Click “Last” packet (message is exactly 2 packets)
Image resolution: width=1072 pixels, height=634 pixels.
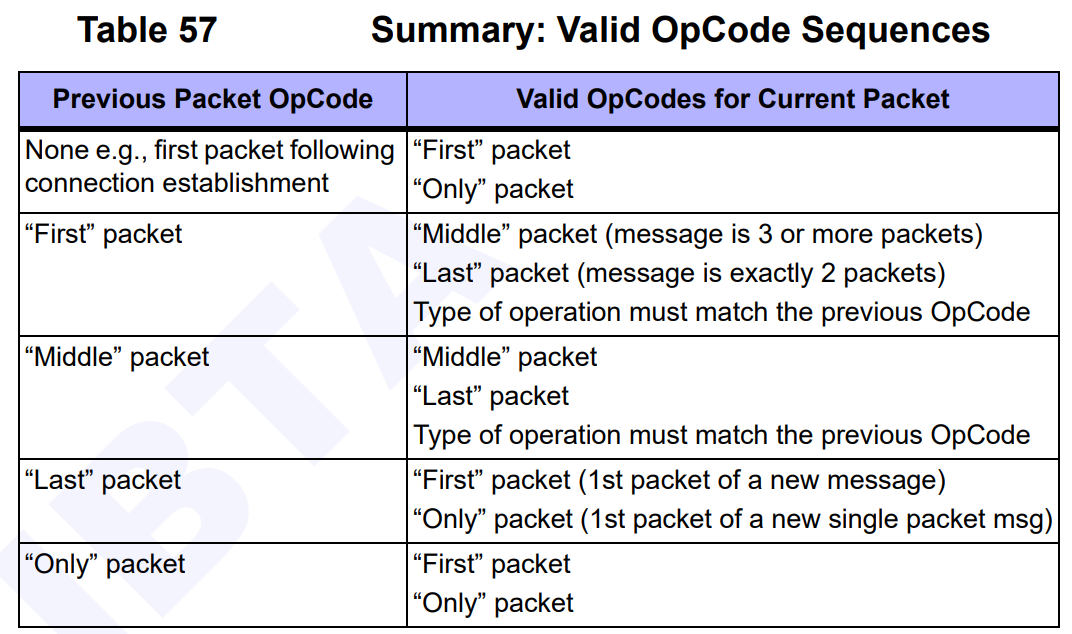coord(679,274)
